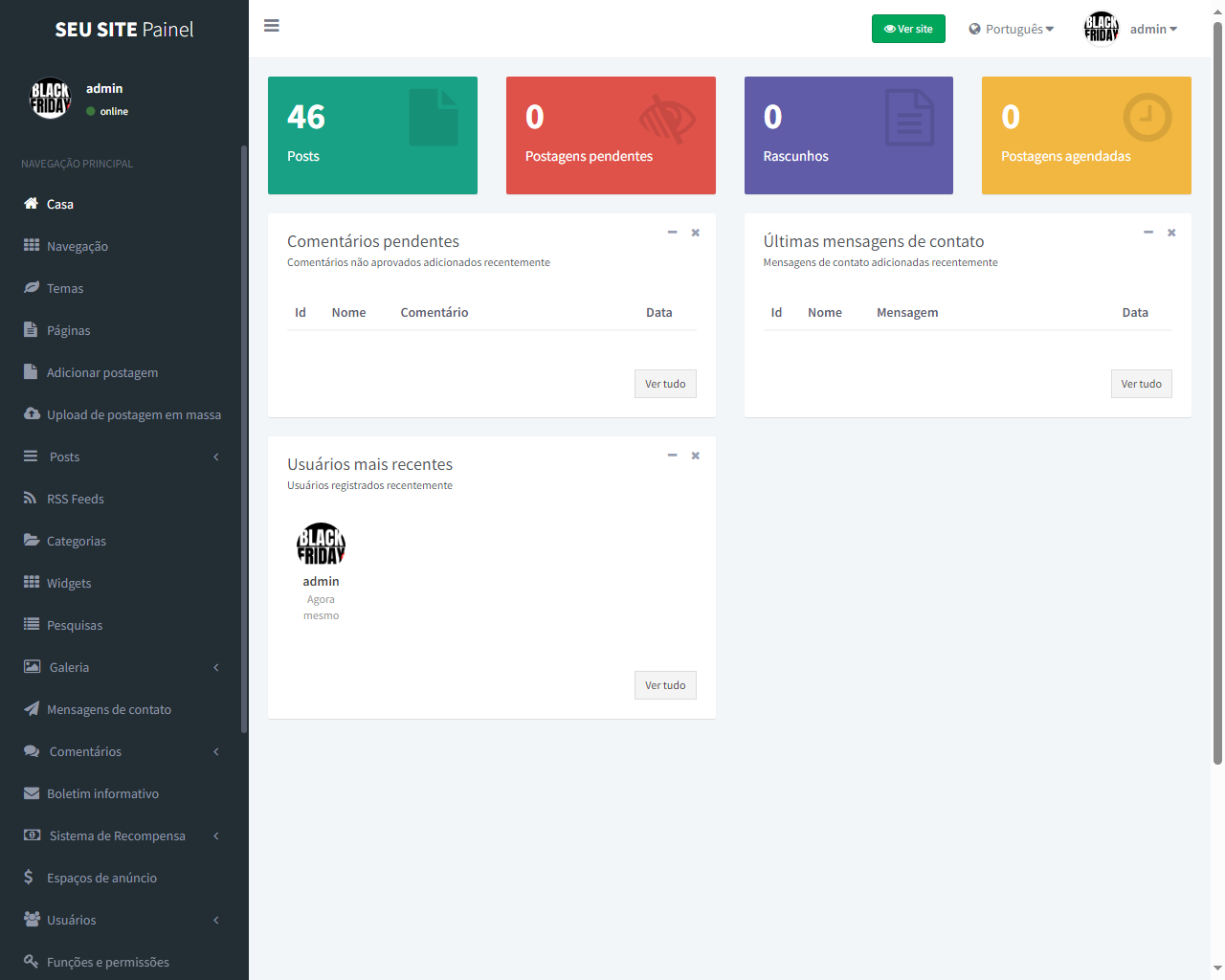Minimize the Últimas mensagens de contato panel
The height and width of the screenshot is (980, 1225).
pos(1147,233)
